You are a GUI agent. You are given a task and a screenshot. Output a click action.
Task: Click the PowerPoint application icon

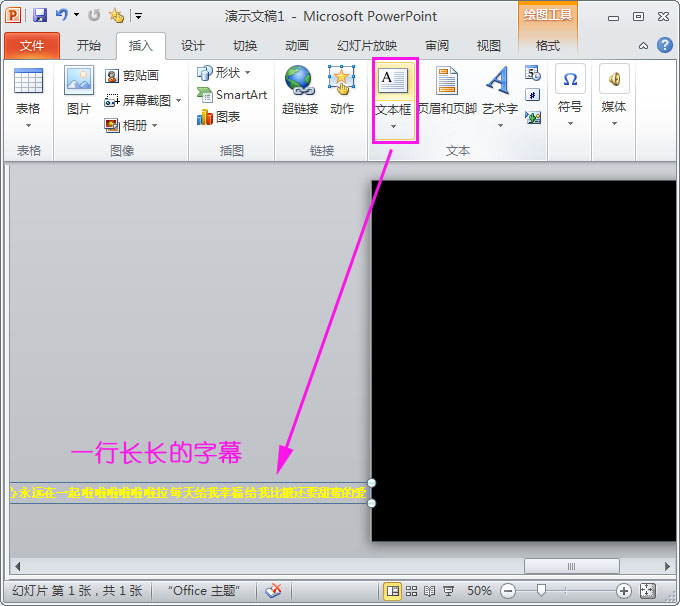click(x=13, y=16)
